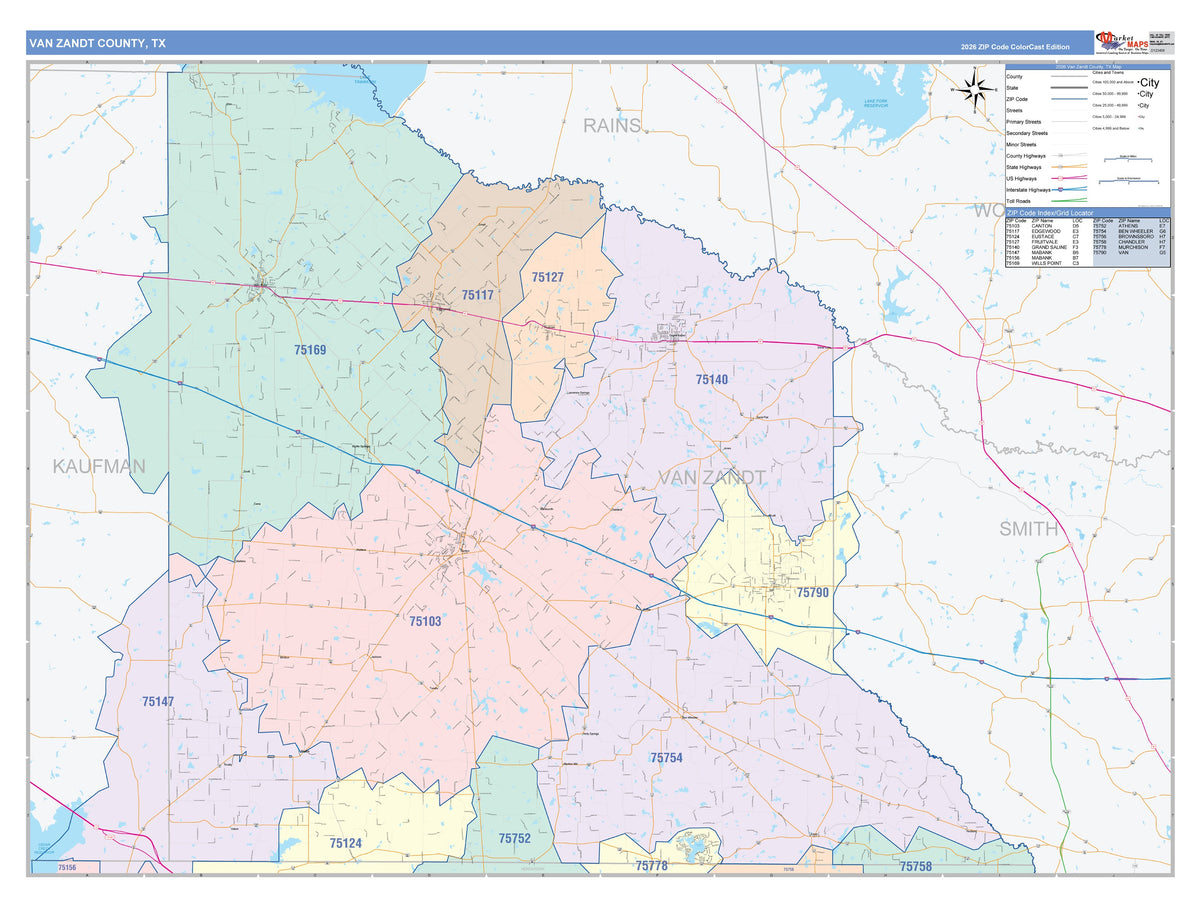Click the County Highways marker symbol in legend
1200x908 pixels.
click(1060, 155)
